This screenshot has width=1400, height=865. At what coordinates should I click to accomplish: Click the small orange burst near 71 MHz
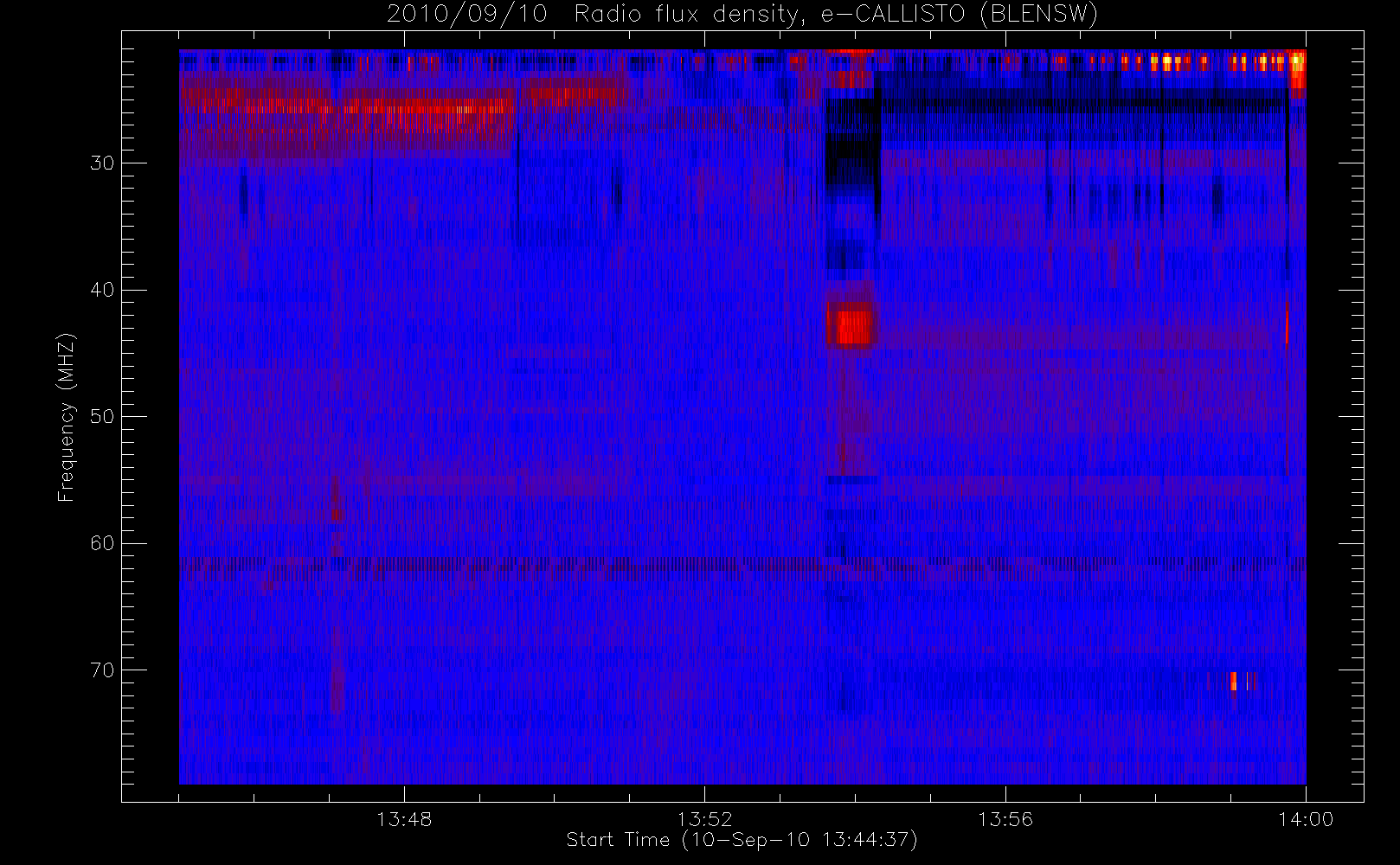click(1234, 681)
